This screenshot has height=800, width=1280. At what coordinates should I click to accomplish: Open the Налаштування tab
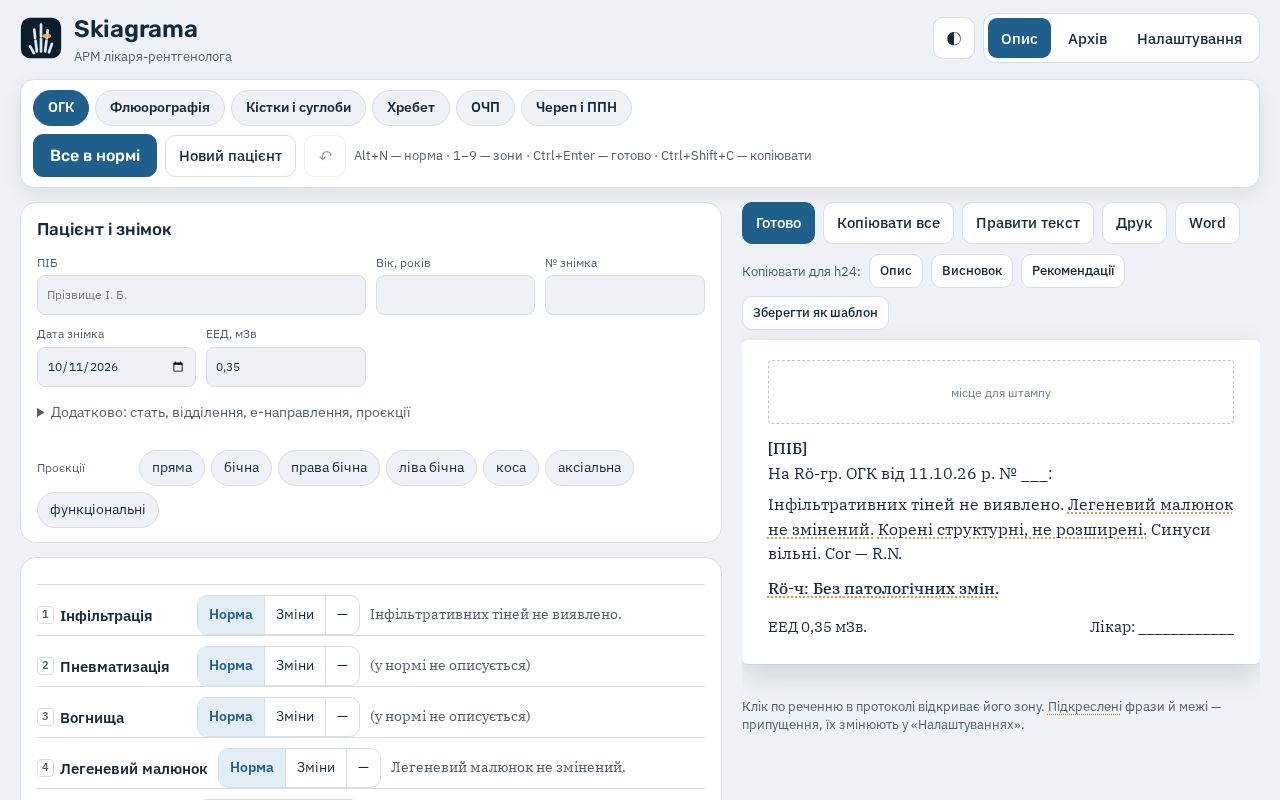tap(1189, 38)
